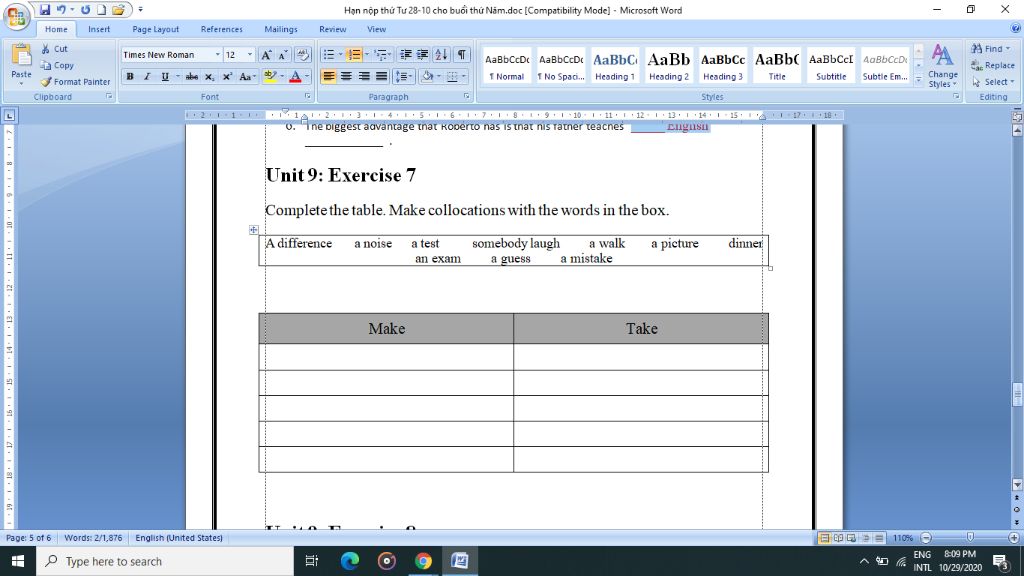This screenshot has width=1024, height=576.
Task: Open the Page Layout tab
Action: (155, 29)
